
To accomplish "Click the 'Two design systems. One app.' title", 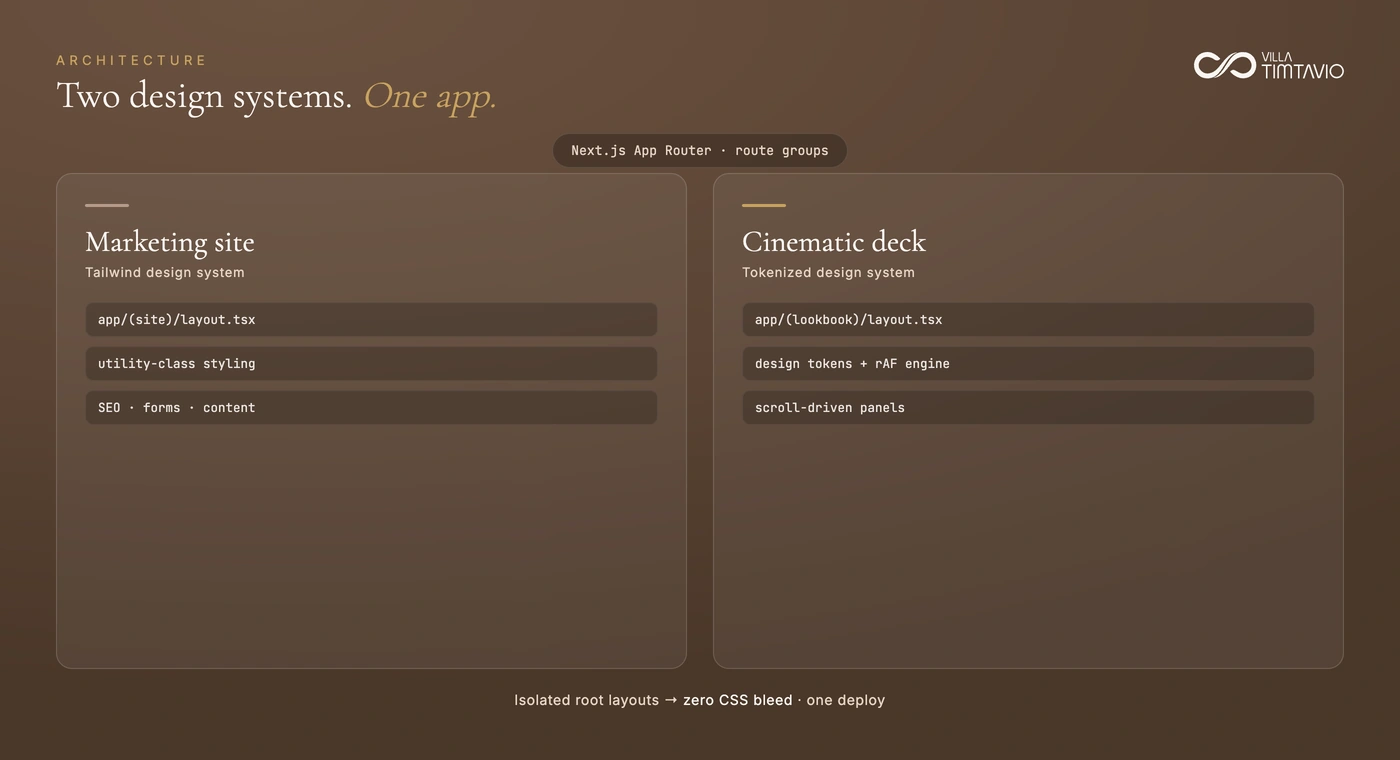I will pos(277,96).
